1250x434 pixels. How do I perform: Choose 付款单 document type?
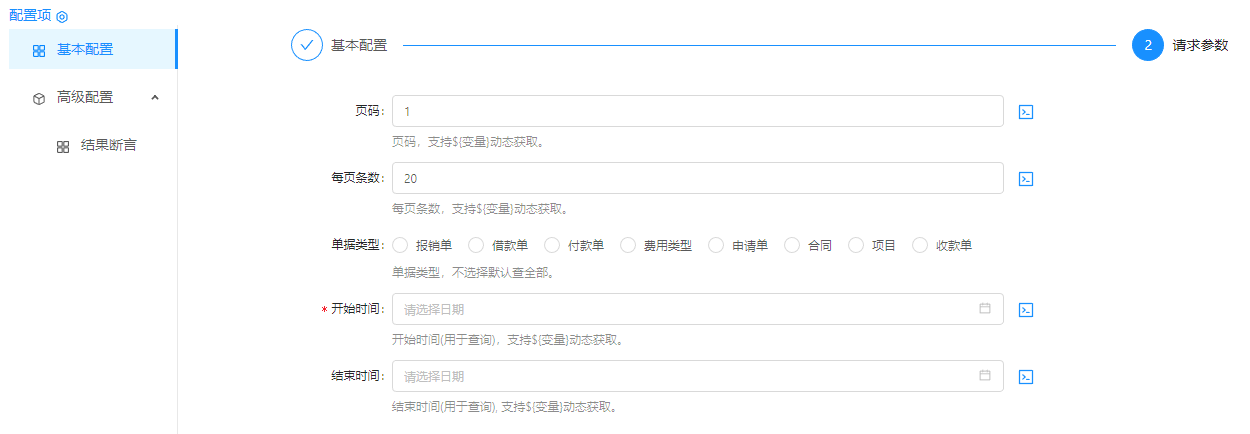click(x=553, y=245)
